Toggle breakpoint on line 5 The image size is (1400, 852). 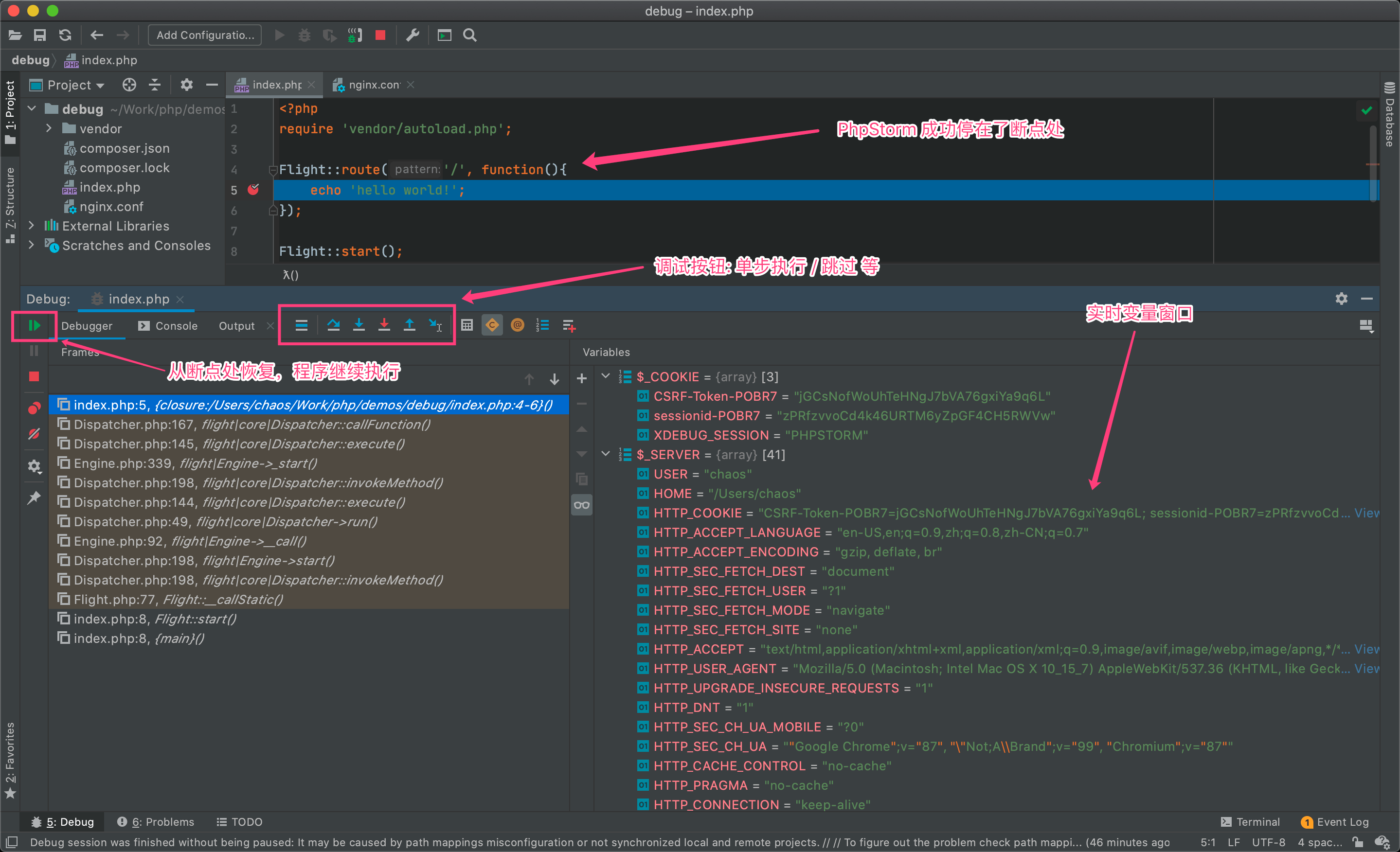253,190
